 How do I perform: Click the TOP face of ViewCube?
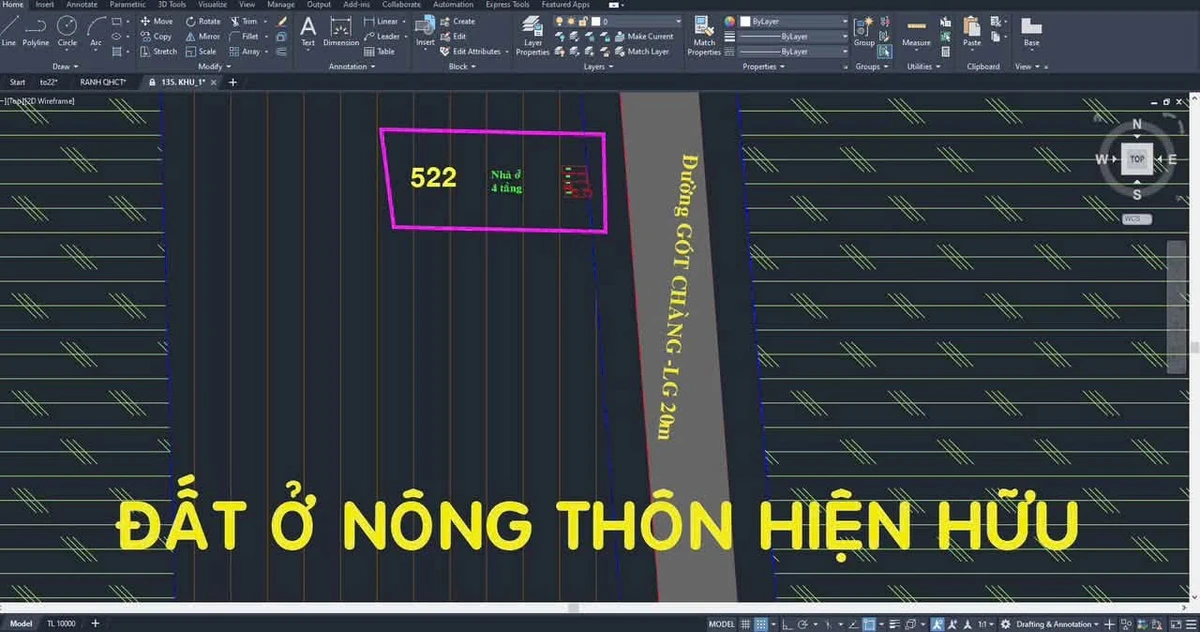click(x=1137, y=159)
